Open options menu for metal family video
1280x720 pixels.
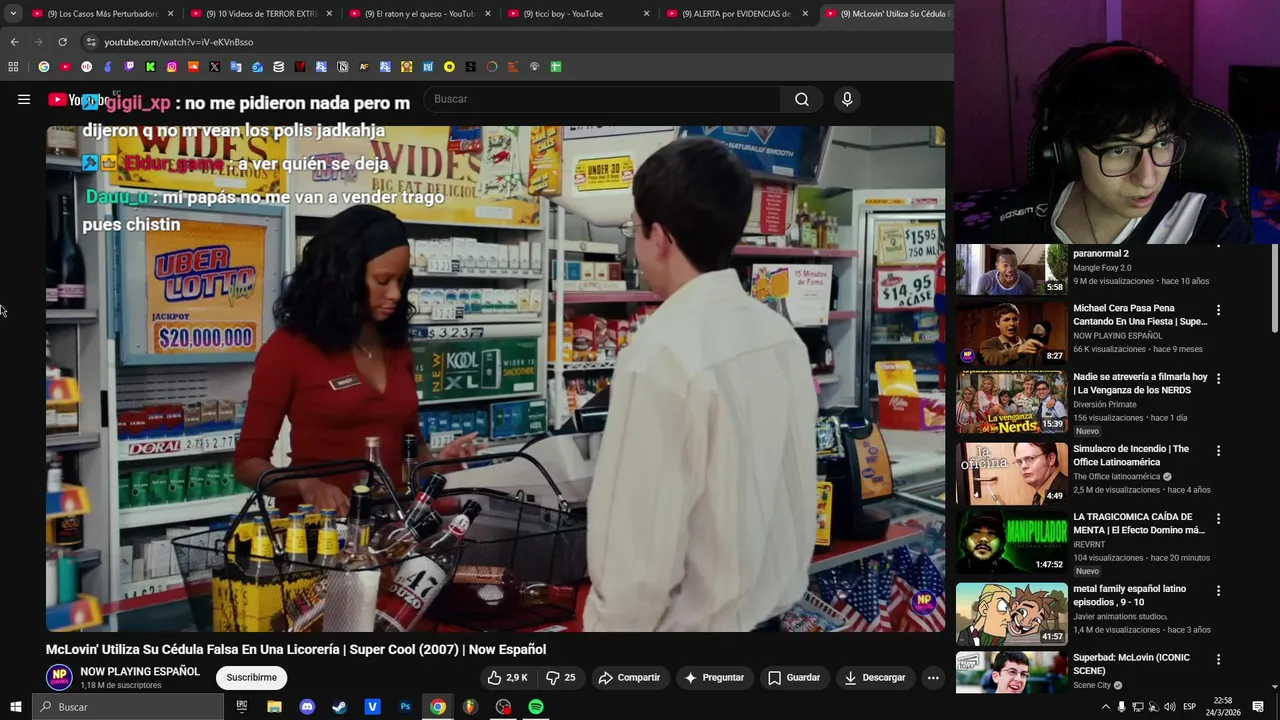1218,591
